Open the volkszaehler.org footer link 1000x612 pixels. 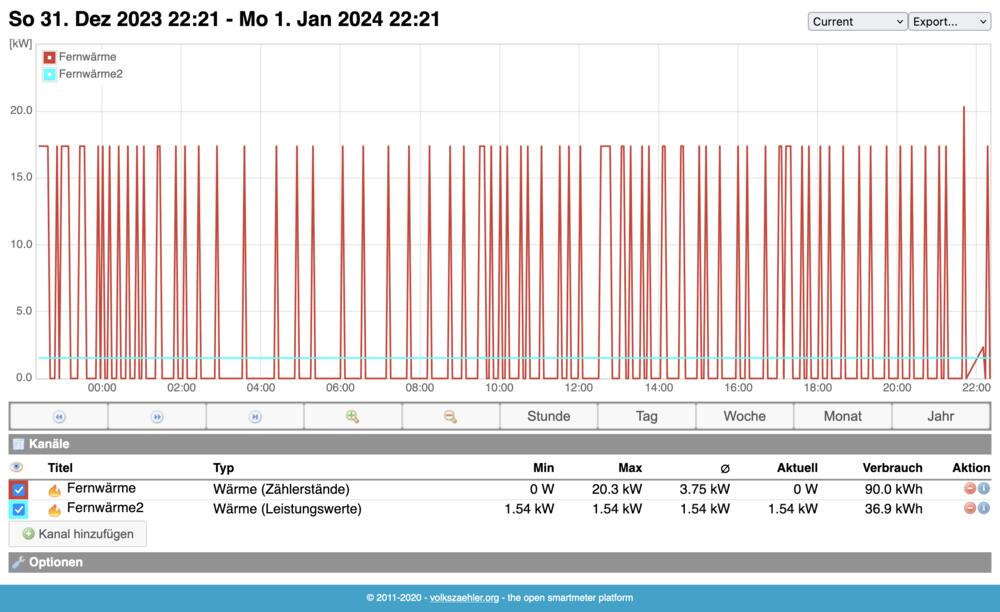click(465, 598)
